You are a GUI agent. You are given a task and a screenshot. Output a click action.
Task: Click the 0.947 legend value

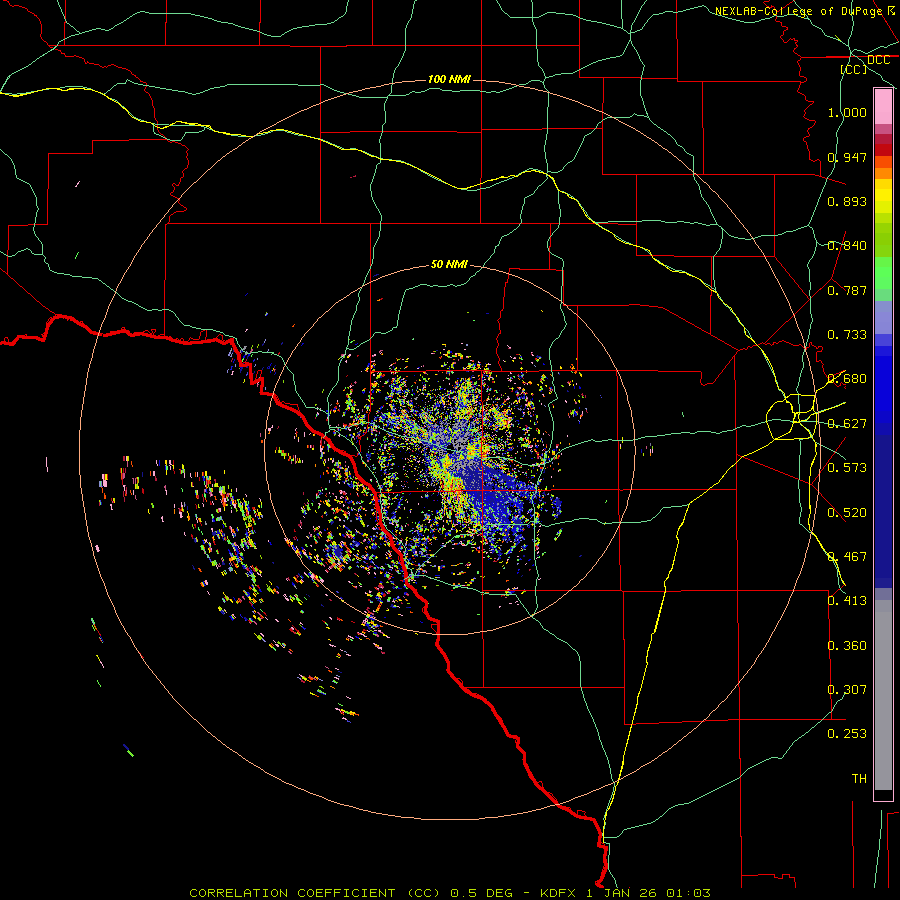click(x=847, y=157)
